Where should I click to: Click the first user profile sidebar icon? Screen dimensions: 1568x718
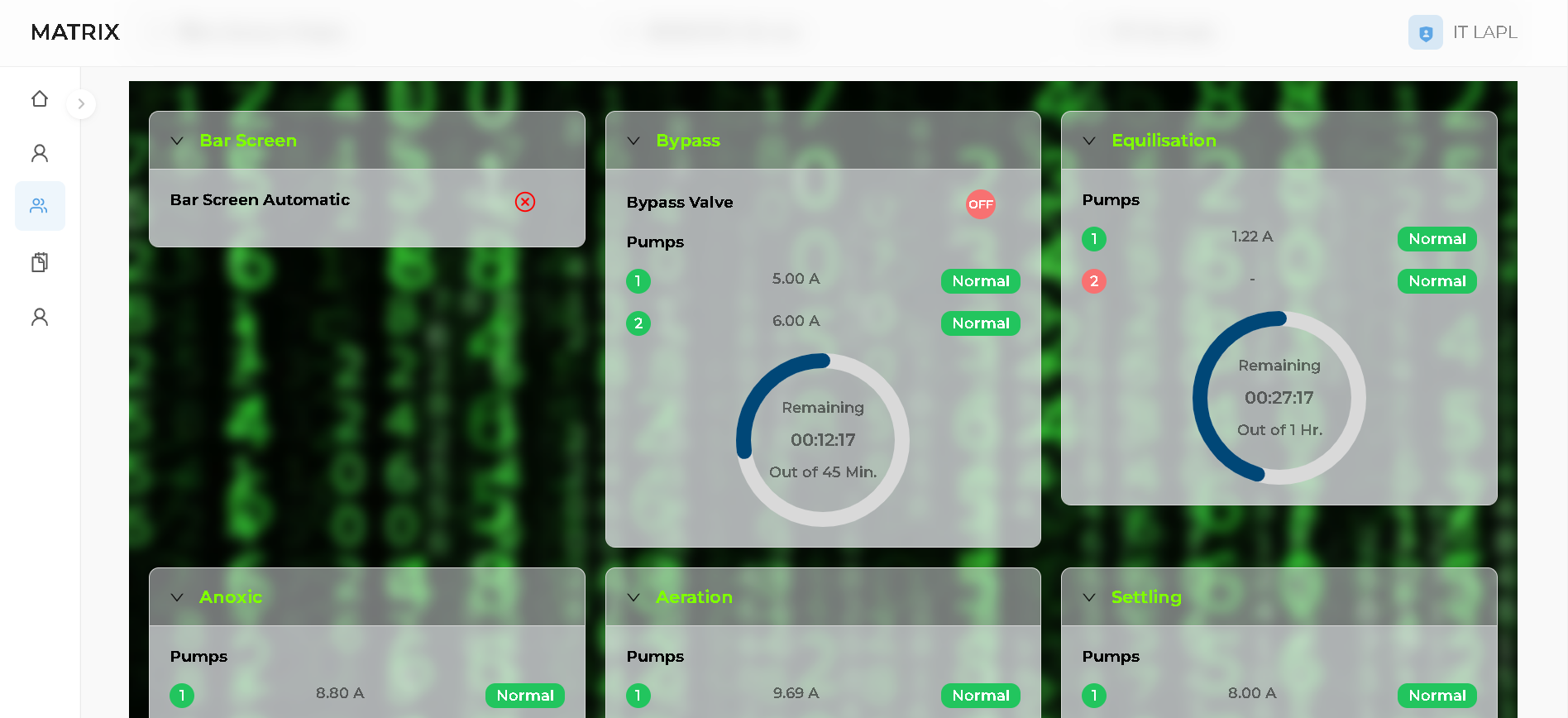[40, 153]
